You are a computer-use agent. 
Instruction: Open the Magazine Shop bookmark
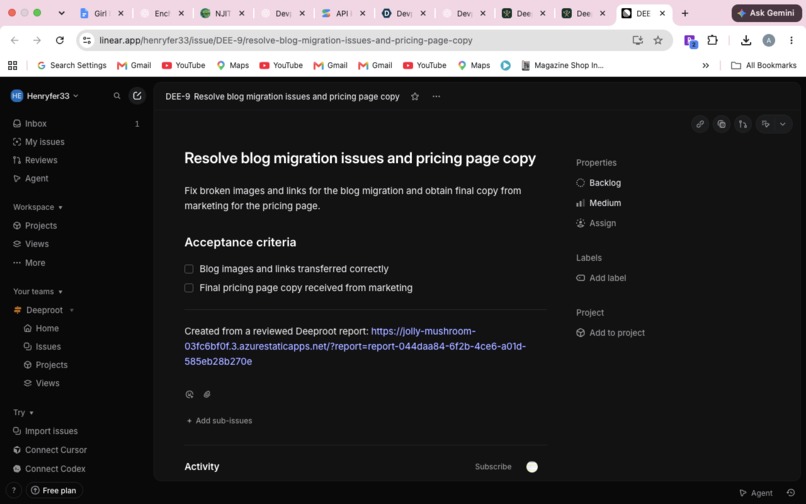point(562,65)
